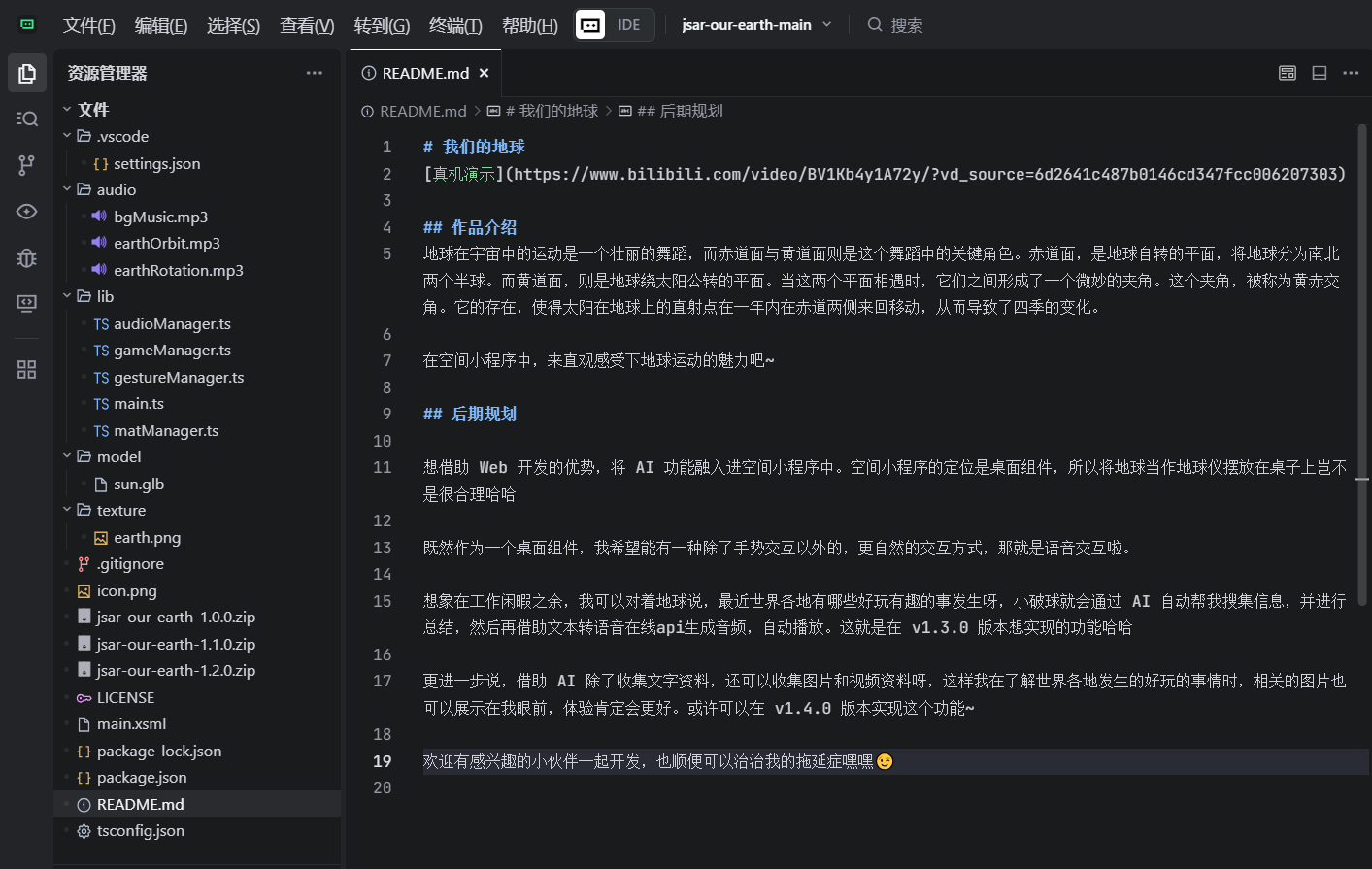
Task: Open the Markdown preview layout icon top right
Action: [x=1287, y=73]
